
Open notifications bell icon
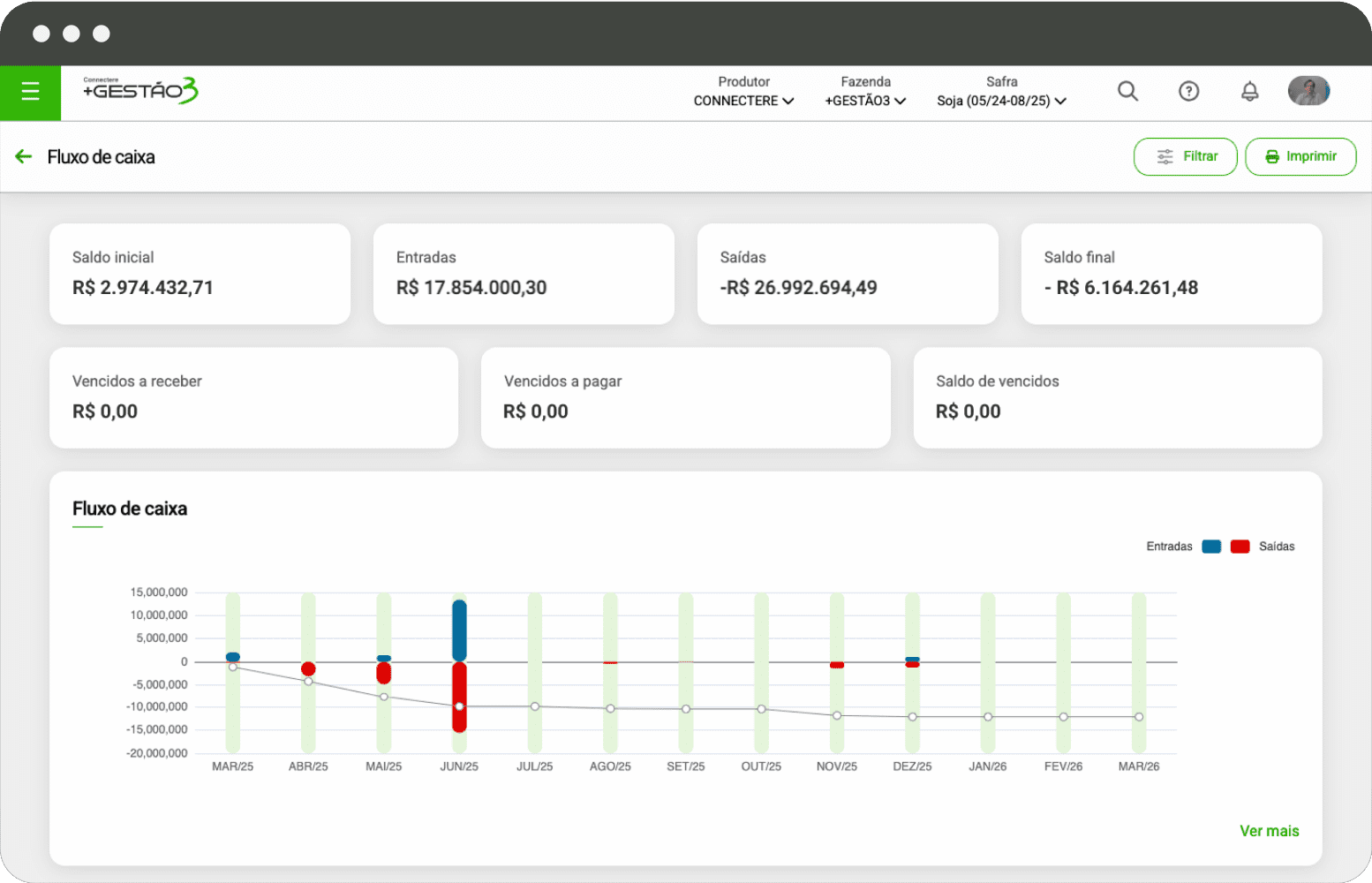(x=1249, y=91)
